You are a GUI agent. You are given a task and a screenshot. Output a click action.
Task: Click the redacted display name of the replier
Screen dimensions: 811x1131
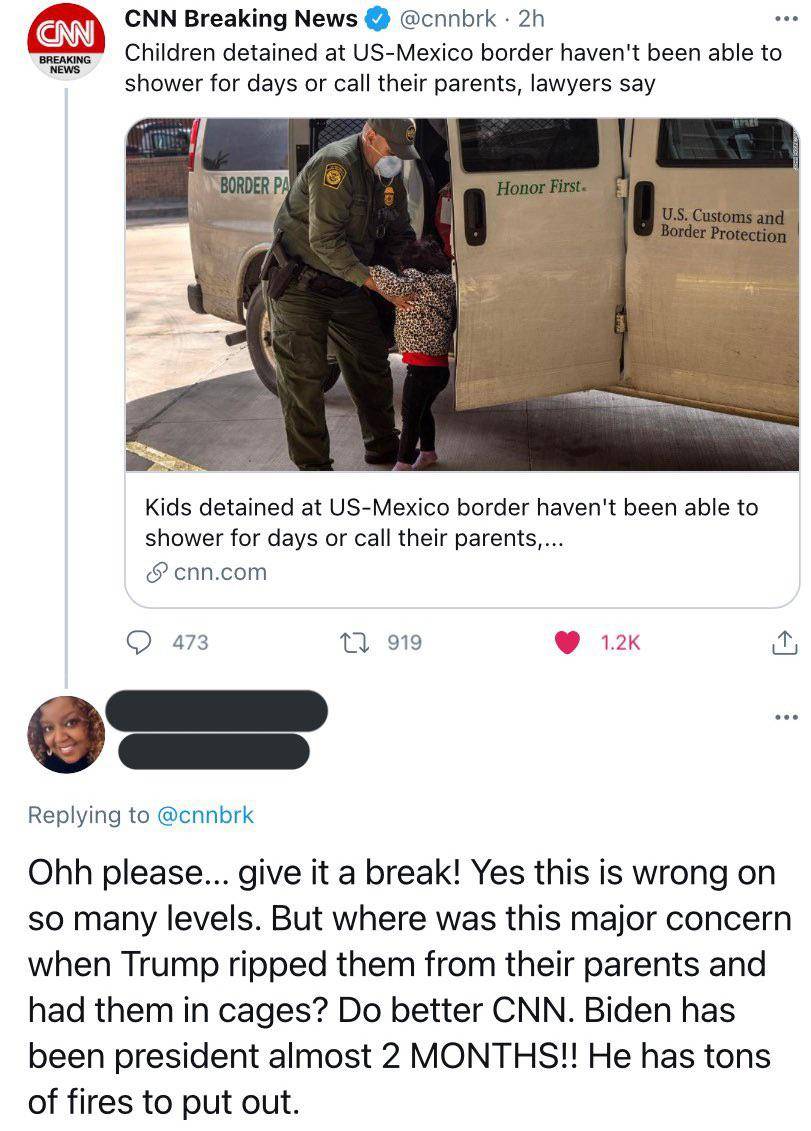click(216, 710)
